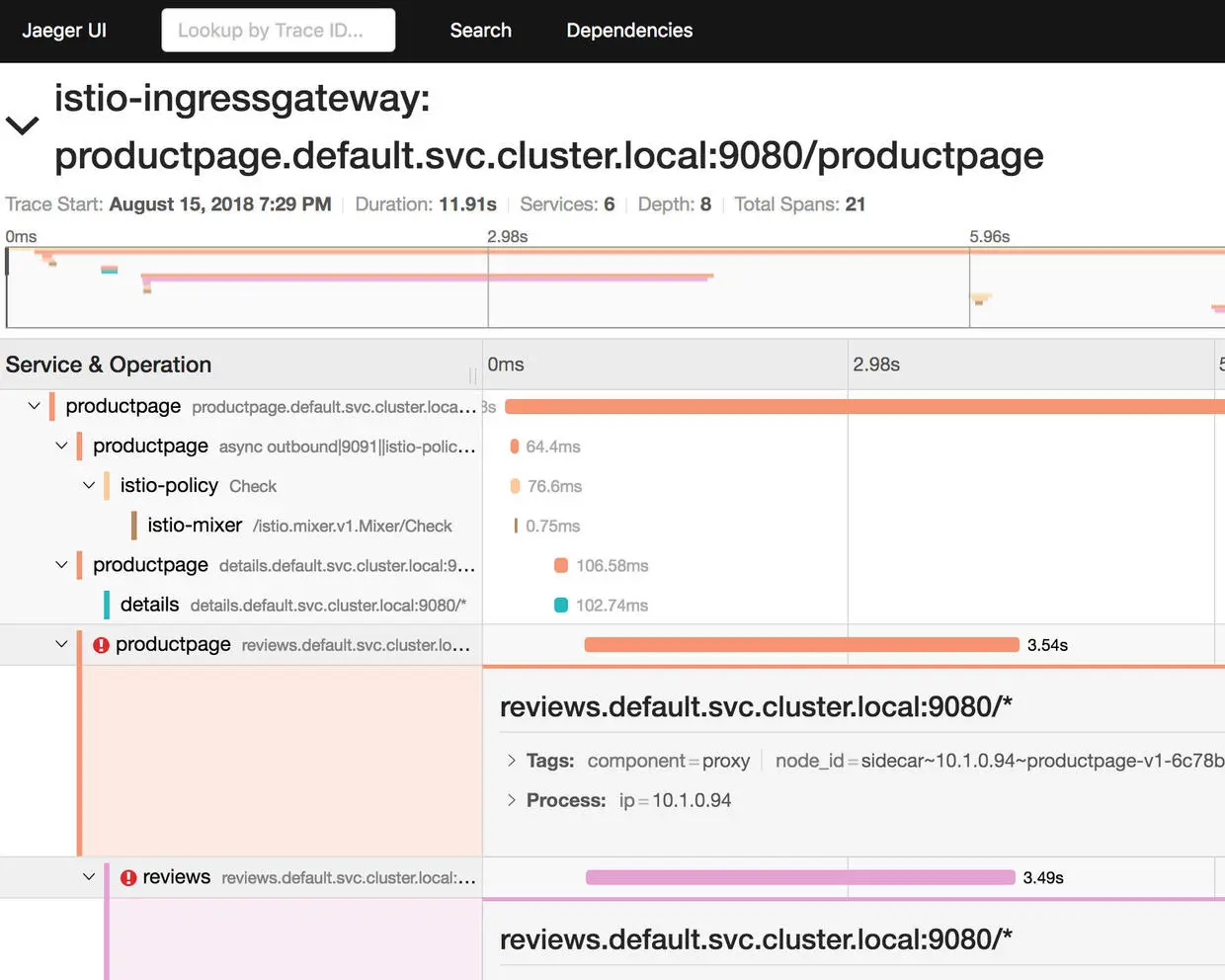Click the teal 102.74ms details span bar
Image resolution: width=1225 pixels, height=980 pixels.
tap(561, 605)
